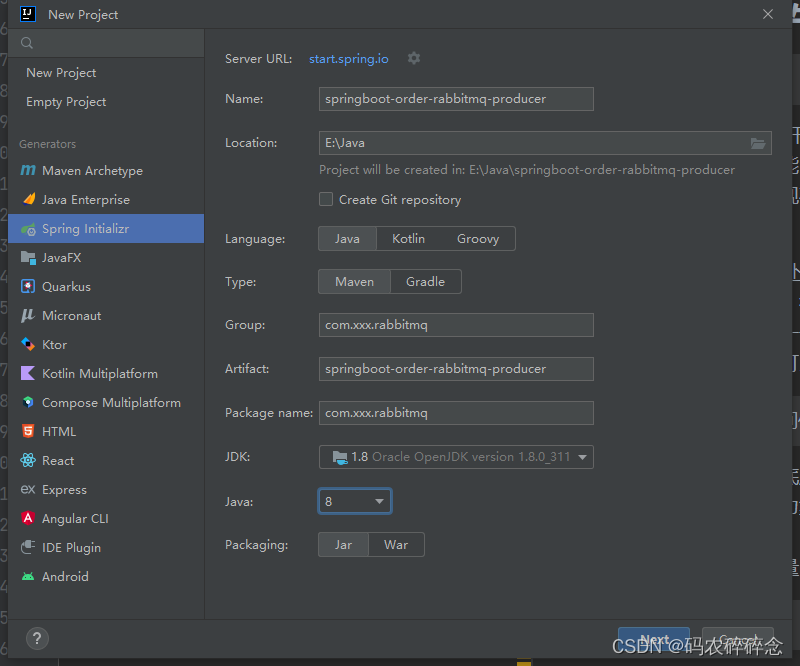Screen dimensions: 800x666
Task: Select Maven Archetype generator label
Action: pos(92,170)
